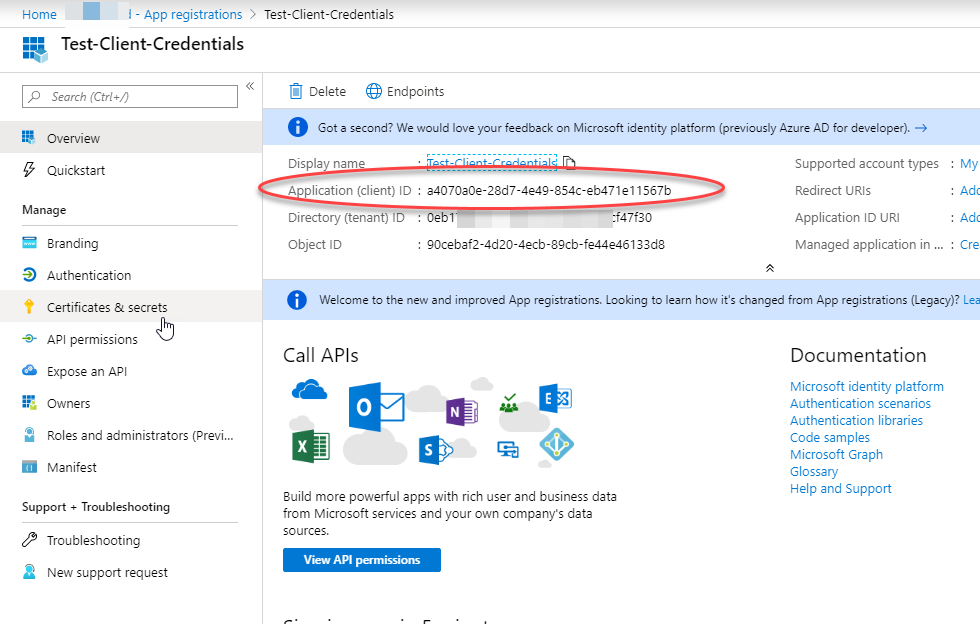Screen dimensions: 980x624
Task: Click the New support request person icon
Action: (29, 571)
